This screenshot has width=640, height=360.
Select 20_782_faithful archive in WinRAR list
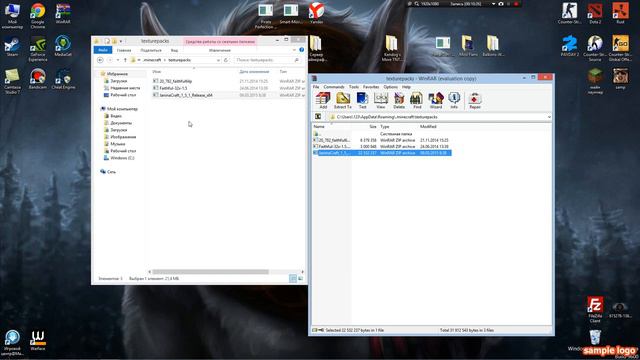(382, 140)
